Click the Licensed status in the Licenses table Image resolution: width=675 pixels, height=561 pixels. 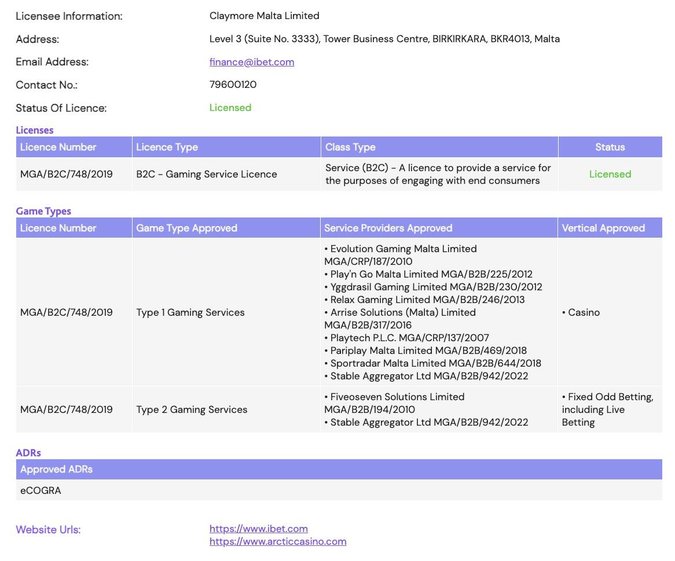click(x=610, y=174)
